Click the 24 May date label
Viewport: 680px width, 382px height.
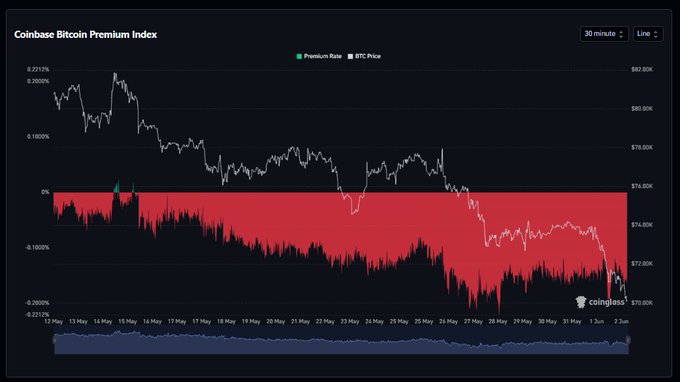click(374, 322)
